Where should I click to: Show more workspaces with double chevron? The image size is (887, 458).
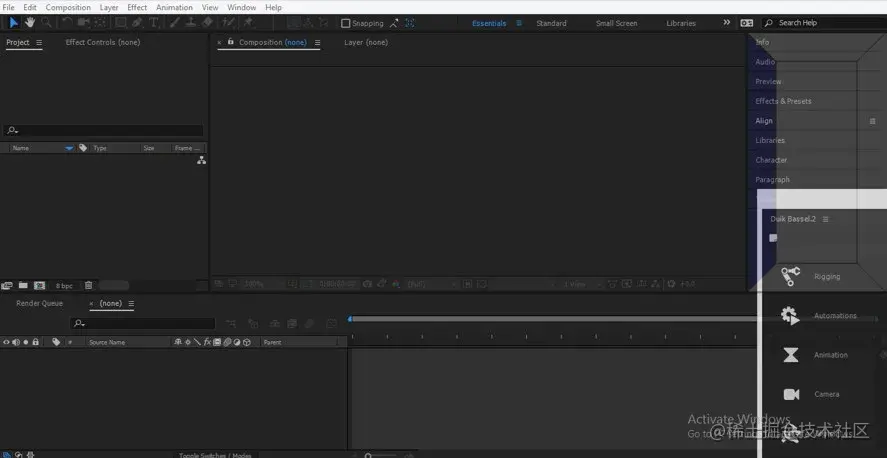[727, 23]
